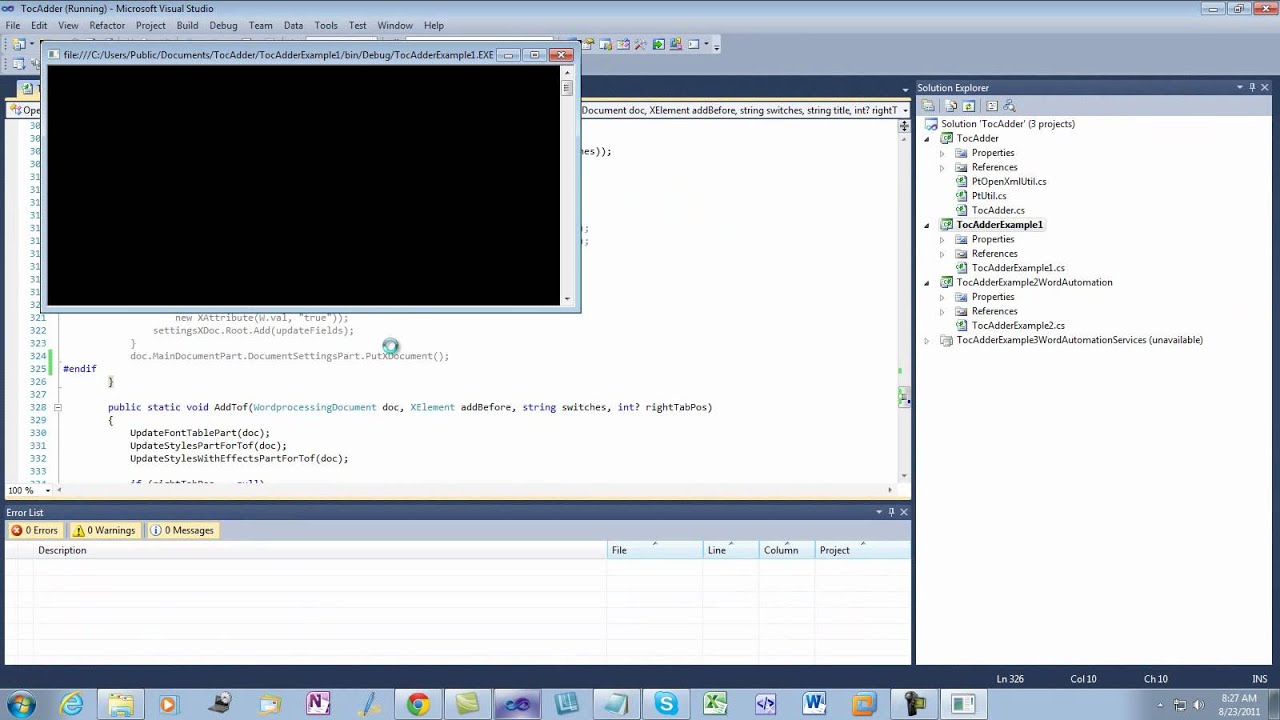The width and height of the screenshot is (1280, 720).
Task: Click View Class Diagram icon in Solution Explorer
Action: click(1009, 106)
